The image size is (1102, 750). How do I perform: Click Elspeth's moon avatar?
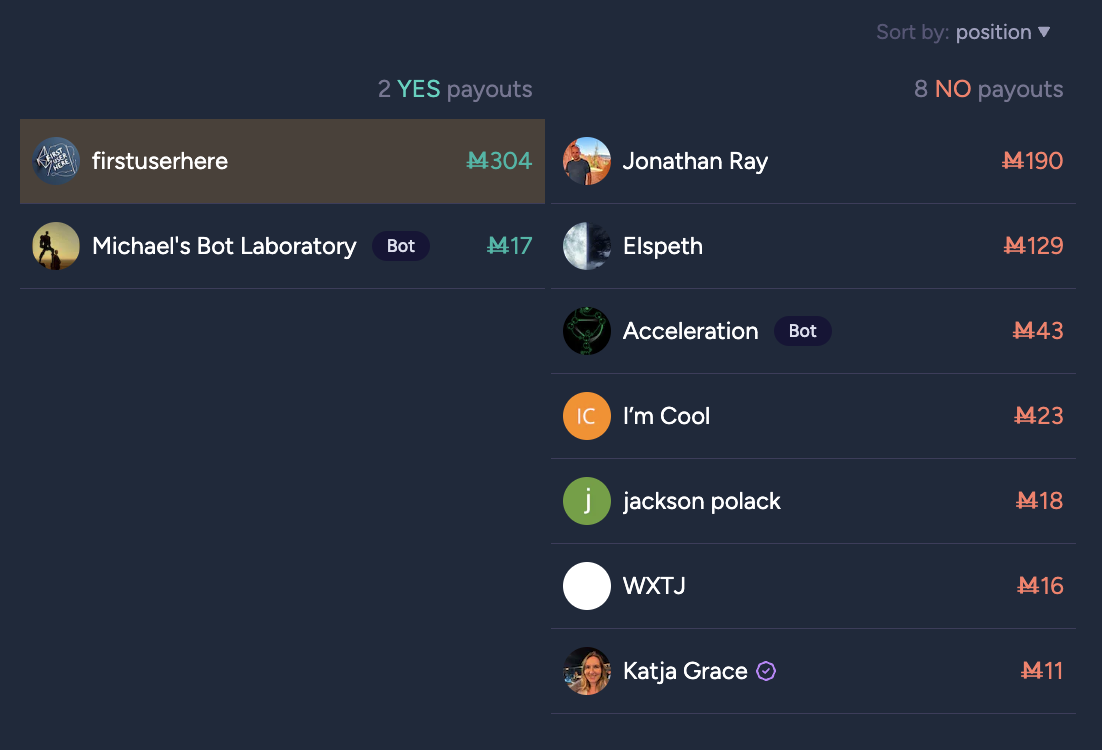tap(587, 246)
